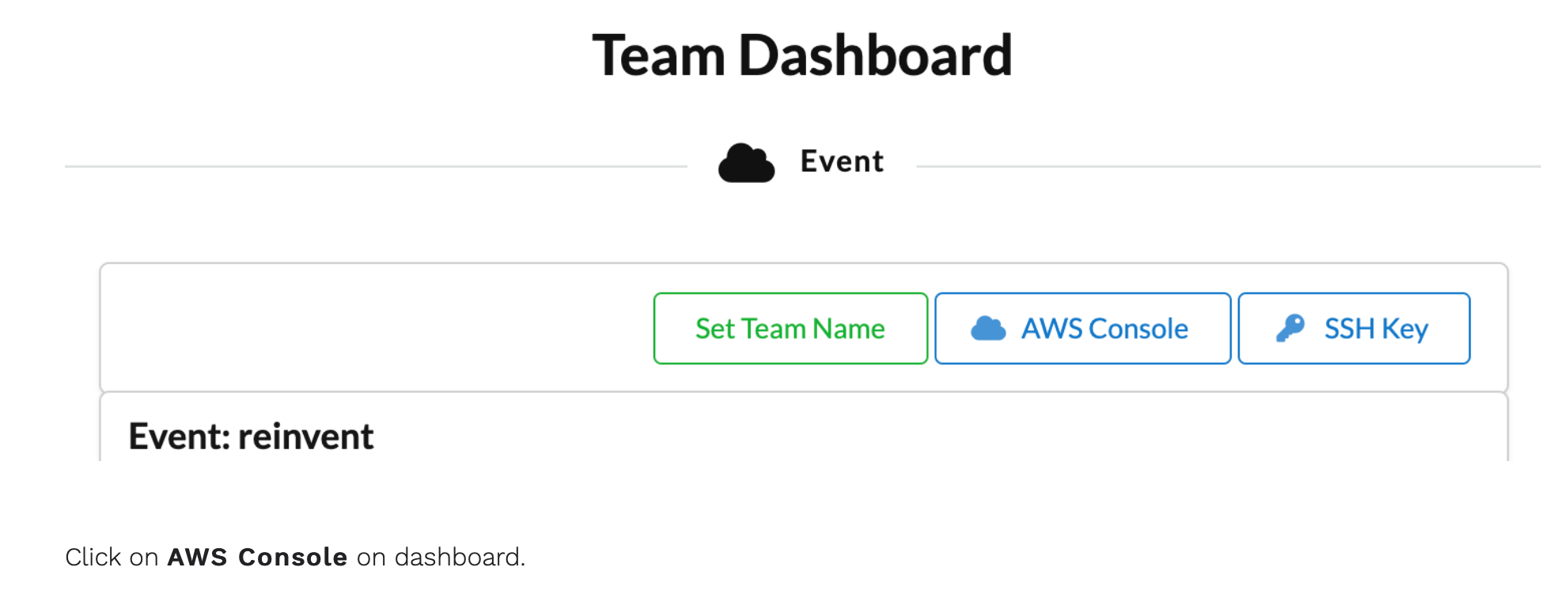Viewport: 1568px width, 590px height.
Task: Click the word 'dashboard.' ending the instruction
Action: tap(460, 557)
